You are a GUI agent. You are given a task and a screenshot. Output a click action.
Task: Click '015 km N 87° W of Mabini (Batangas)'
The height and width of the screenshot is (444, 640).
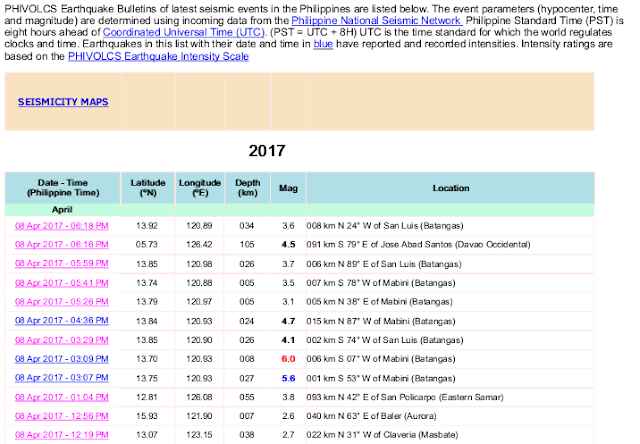click(x=381, y=321)
